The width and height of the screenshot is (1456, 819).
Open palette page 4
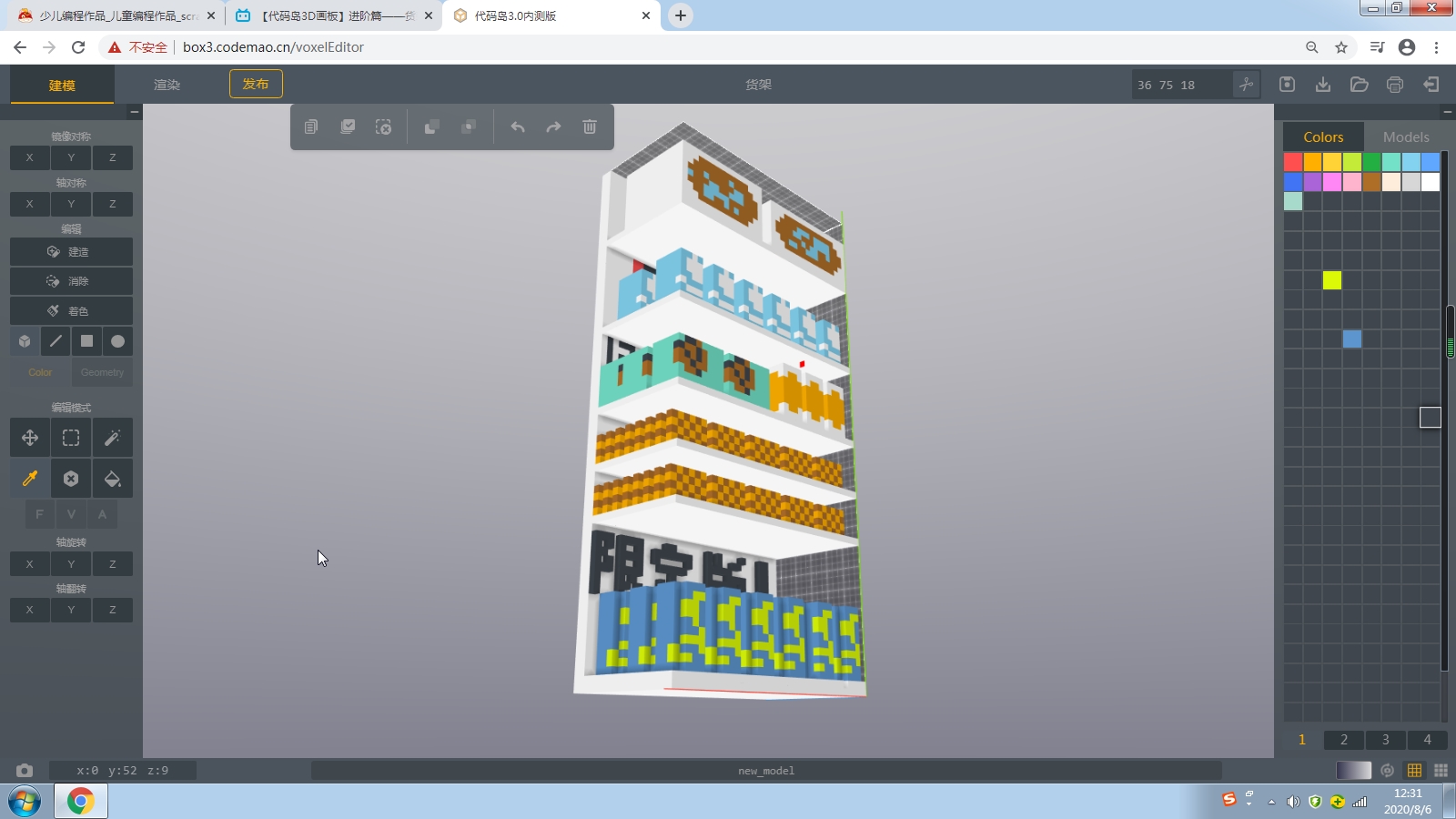(1427, 740)
